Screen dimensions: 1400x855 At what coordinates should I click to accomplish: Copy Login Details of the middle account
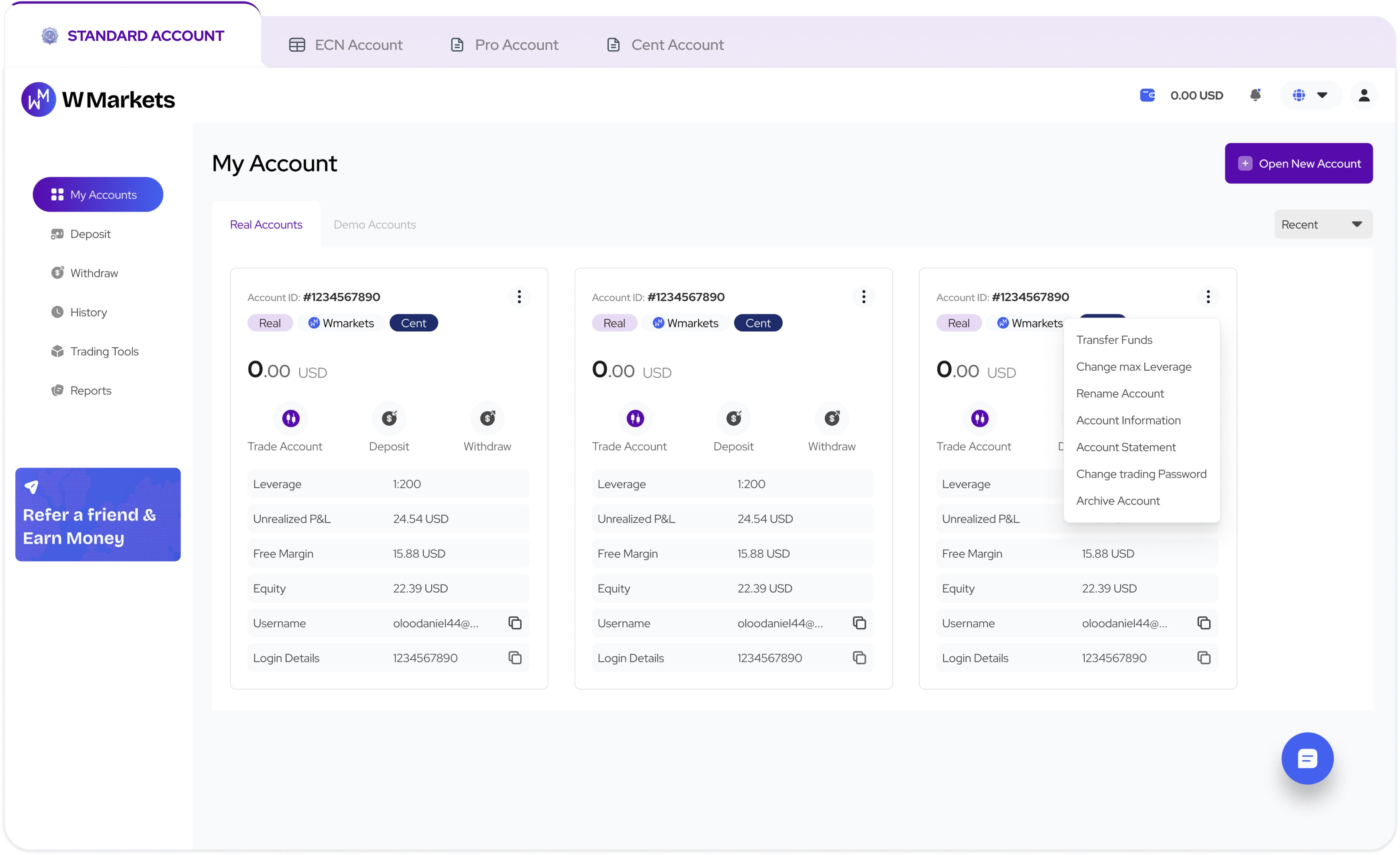[859, 657]
